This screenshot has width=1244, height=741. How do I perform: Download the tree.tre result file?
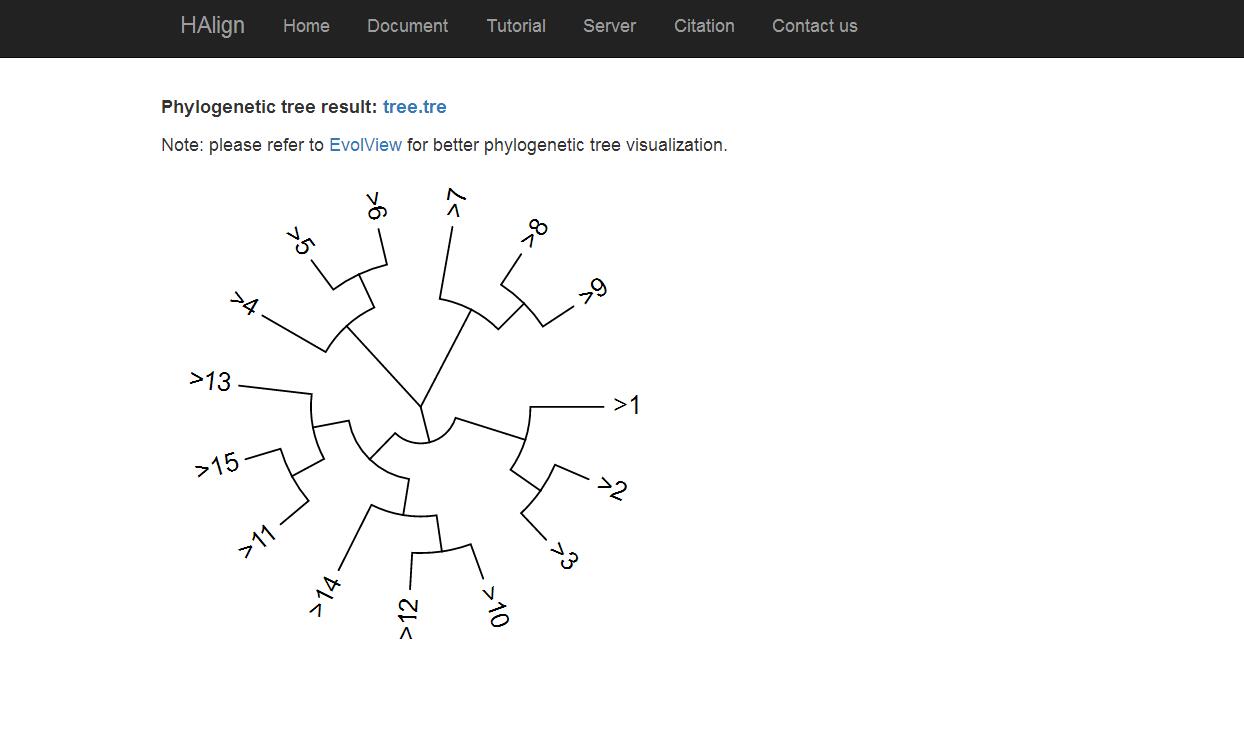414,107
